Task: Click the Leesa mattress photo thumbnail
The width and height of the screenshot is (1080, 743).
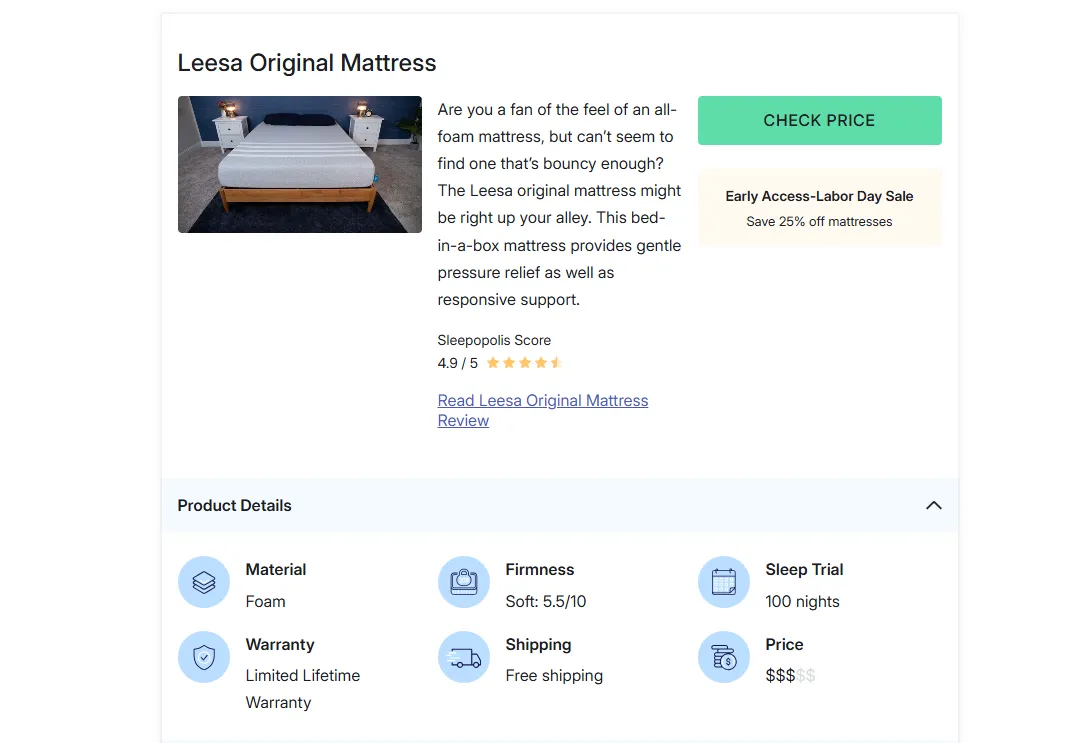Action: coord(299,165)
